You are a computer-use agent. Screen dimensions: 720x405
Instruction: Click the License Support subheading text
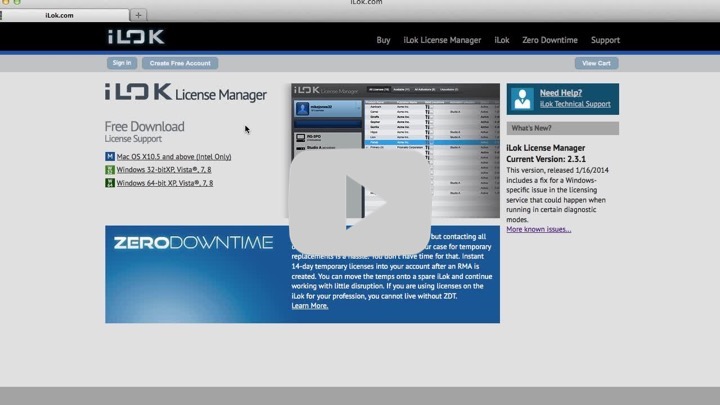[x=133, y=139]
